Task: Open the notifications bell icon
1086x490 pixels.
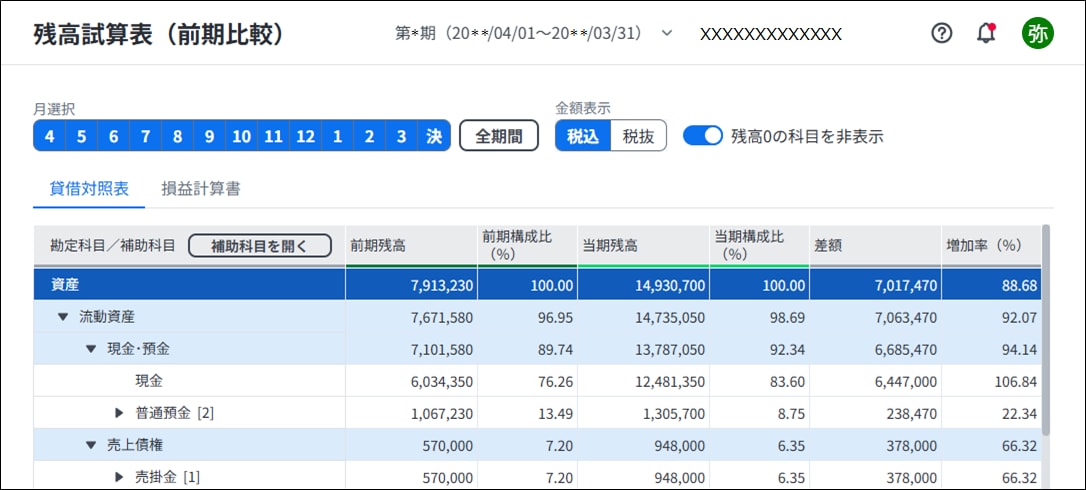Action: (x=986, y=33)
